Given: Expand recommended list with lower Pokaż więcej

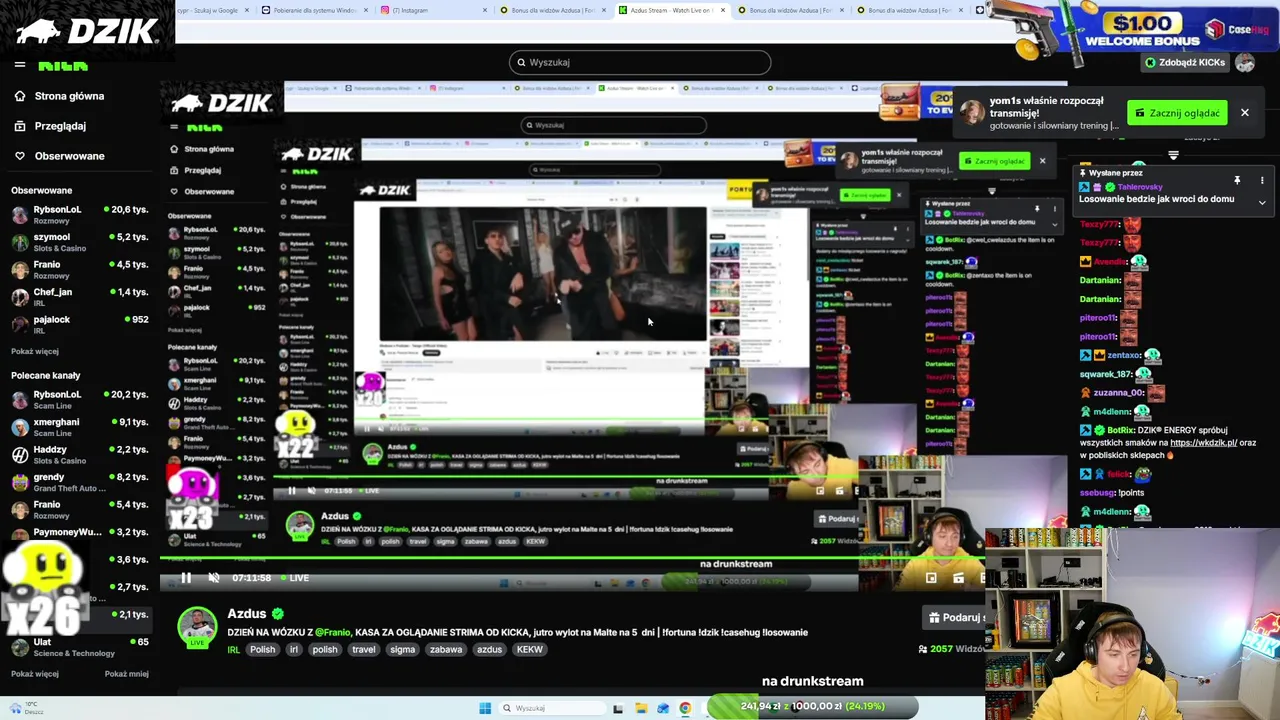Looking at the screenshot, I should [x=35, y=674].
